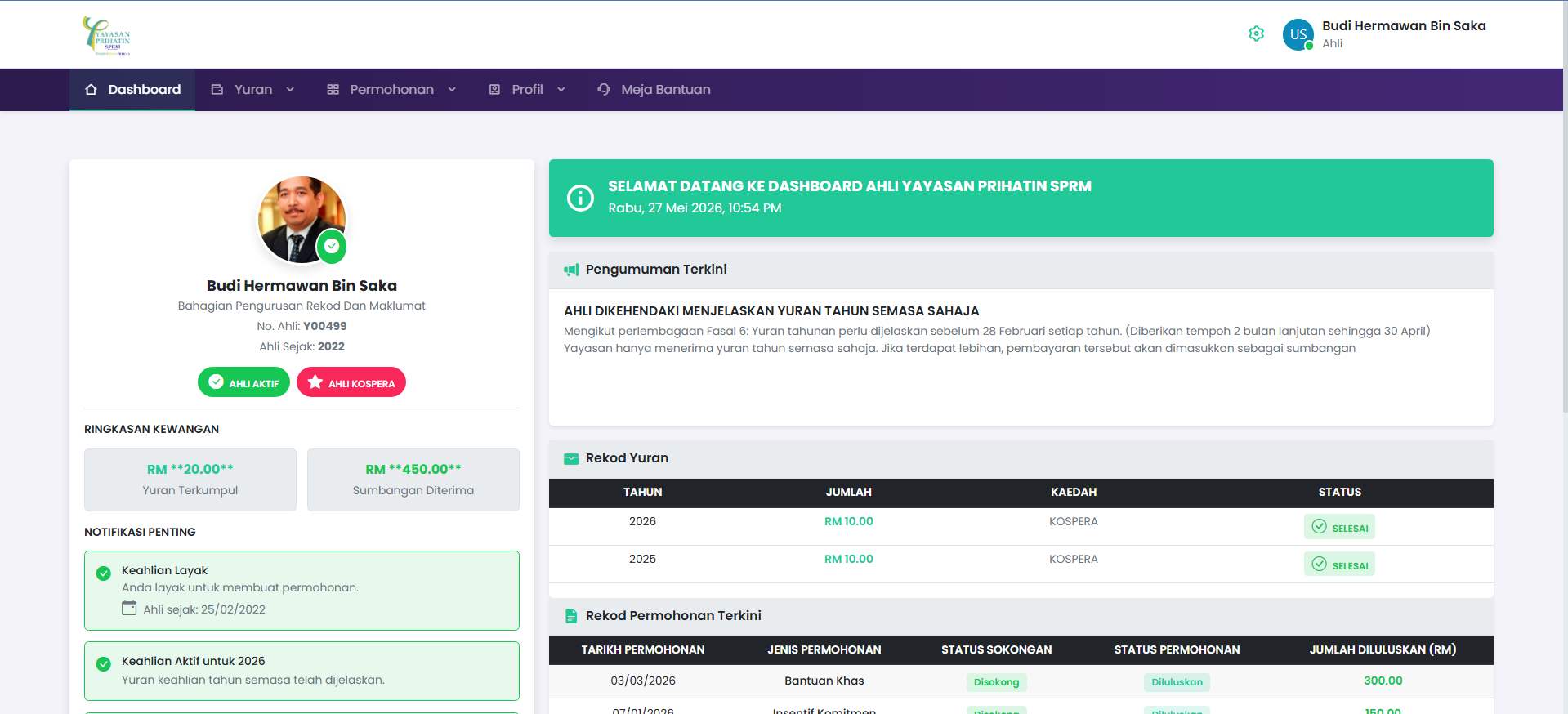Click the Selesai check icon for 2026 row
Image resolution: width=1568 pixels, height=714 pixels.
coord(1319,526)
